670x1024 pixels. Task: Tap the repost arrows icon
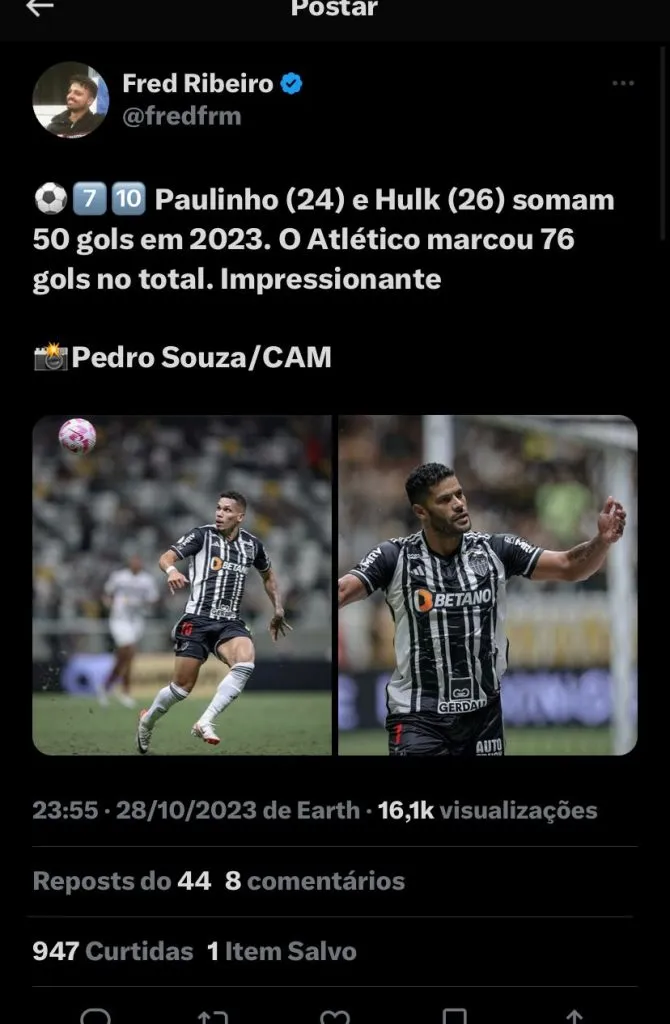tap(213, 1016)
